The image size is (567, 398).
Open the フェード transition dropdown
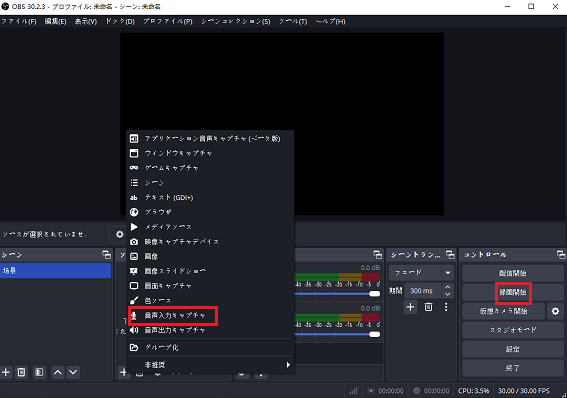pos(421,273)
